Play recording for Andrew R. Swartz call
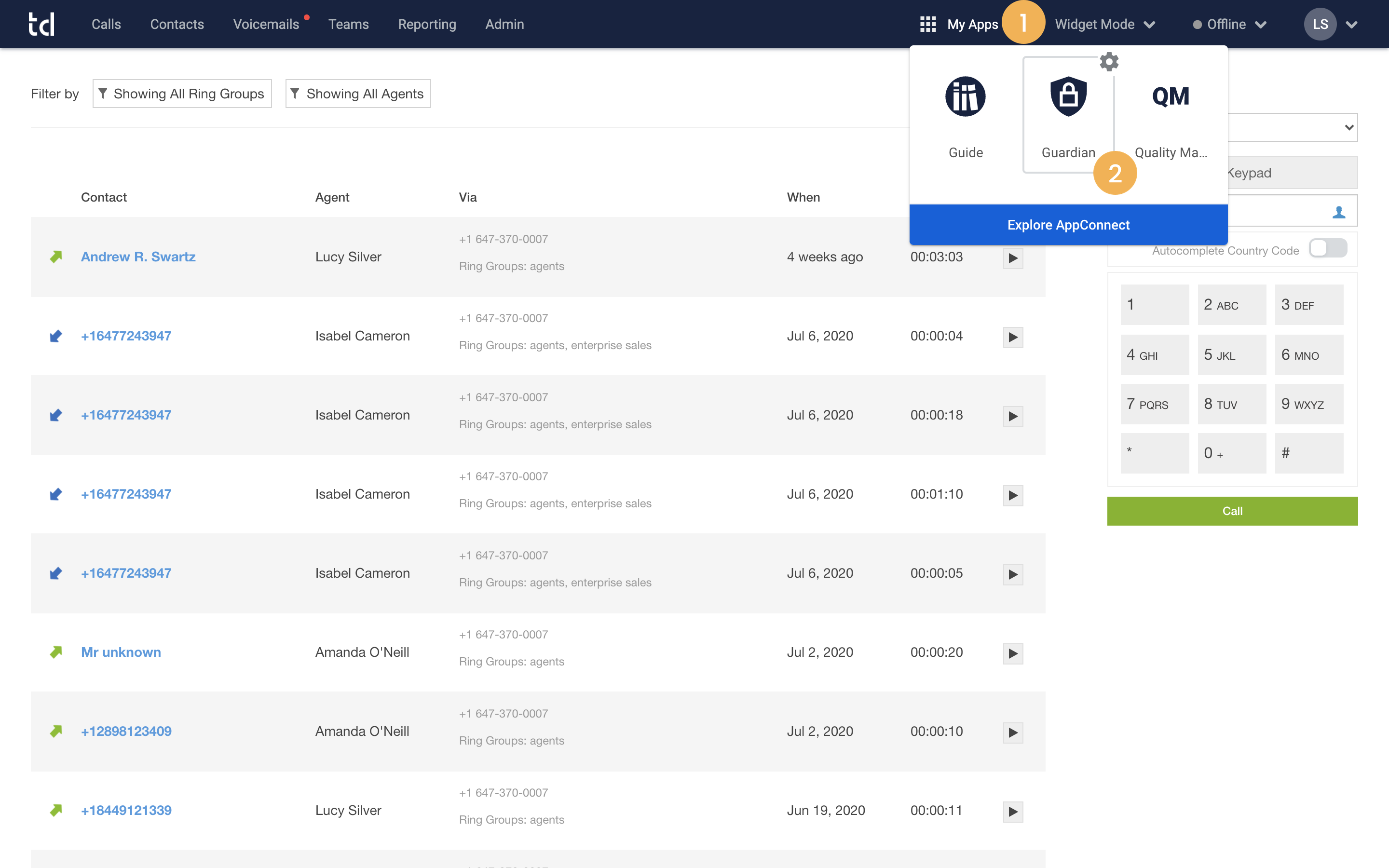This screenshot has width=1389, height=868. point(1013,258)
